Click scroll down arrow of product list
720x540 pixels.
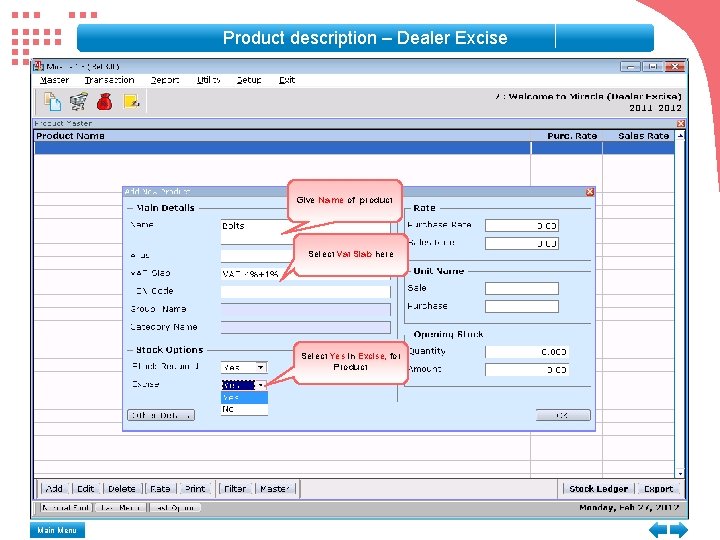680,473
